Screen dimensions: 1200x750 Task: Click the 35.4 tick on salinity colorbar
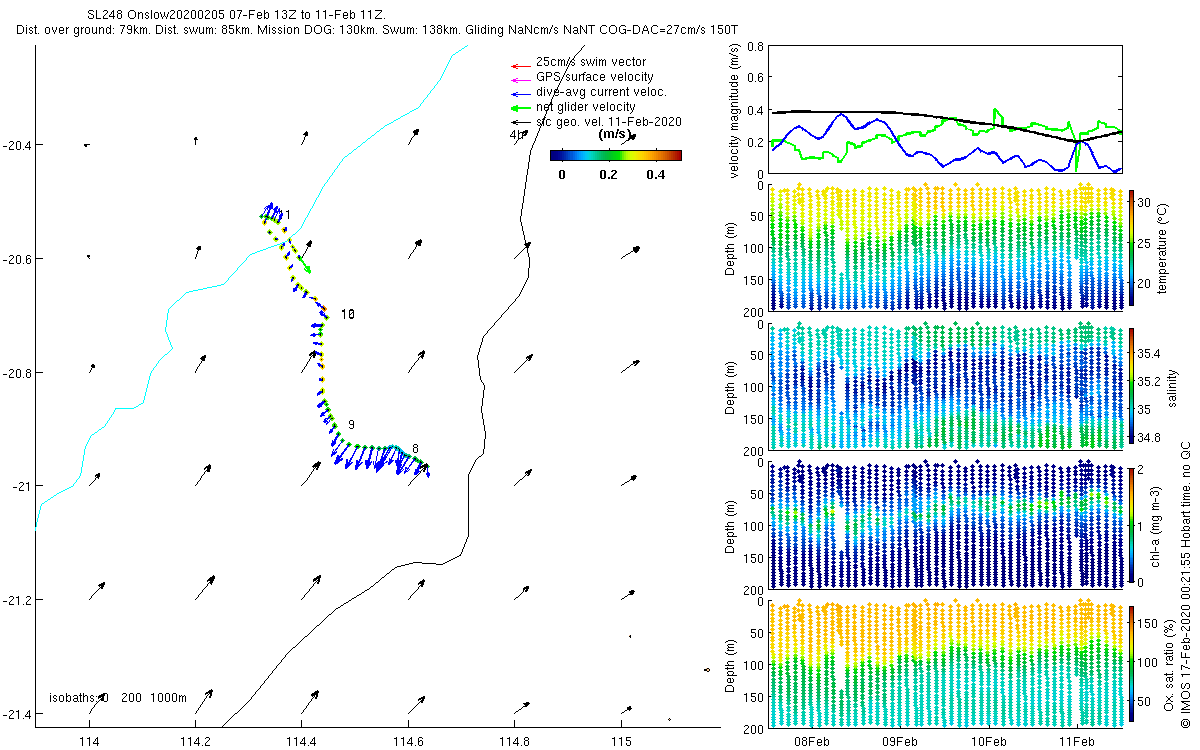(x=1150, y=353)
